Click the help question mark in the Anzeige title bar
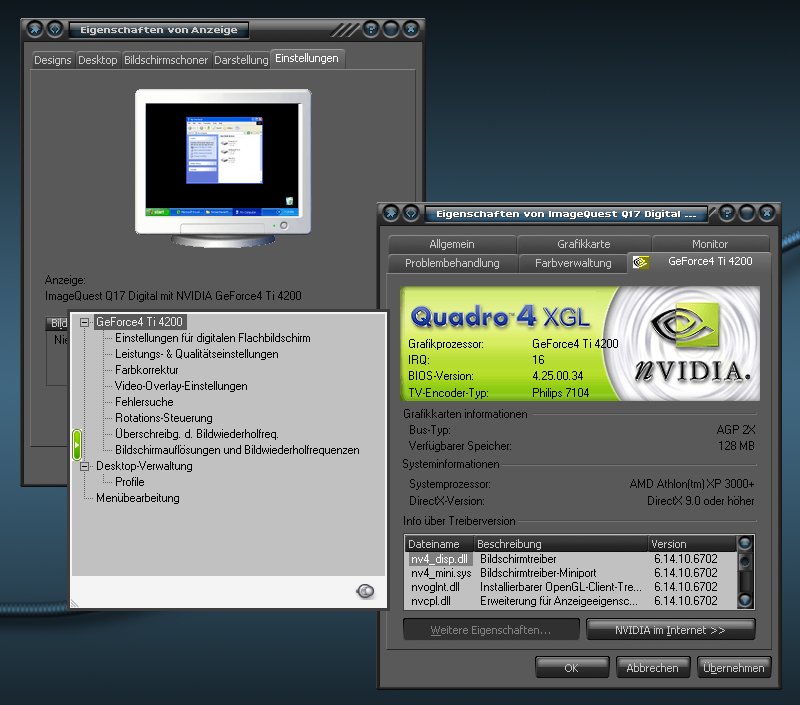This screenshot has height=705, width=800. click(371, 29)
